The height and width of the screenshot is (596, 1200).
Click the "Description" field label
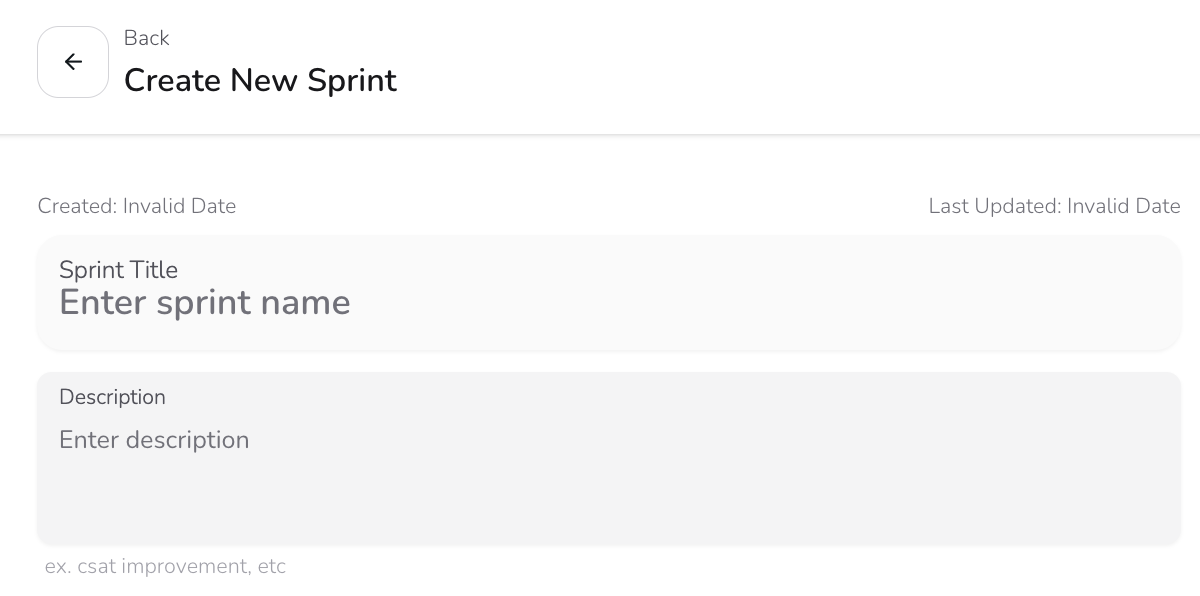(x=112, y=397)
